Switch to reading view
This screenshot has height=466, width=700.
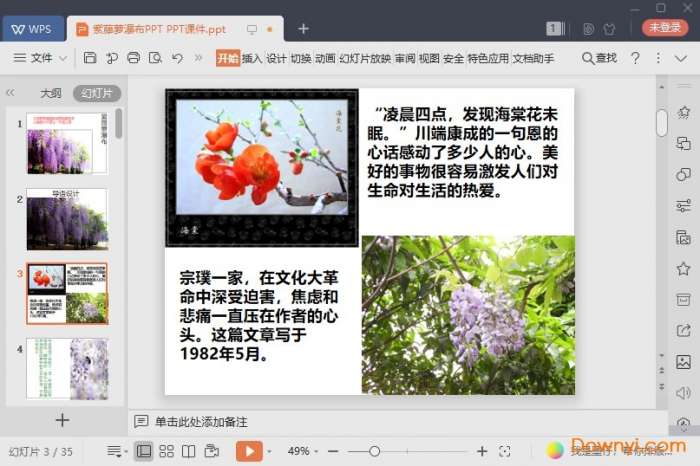[188, 451]
